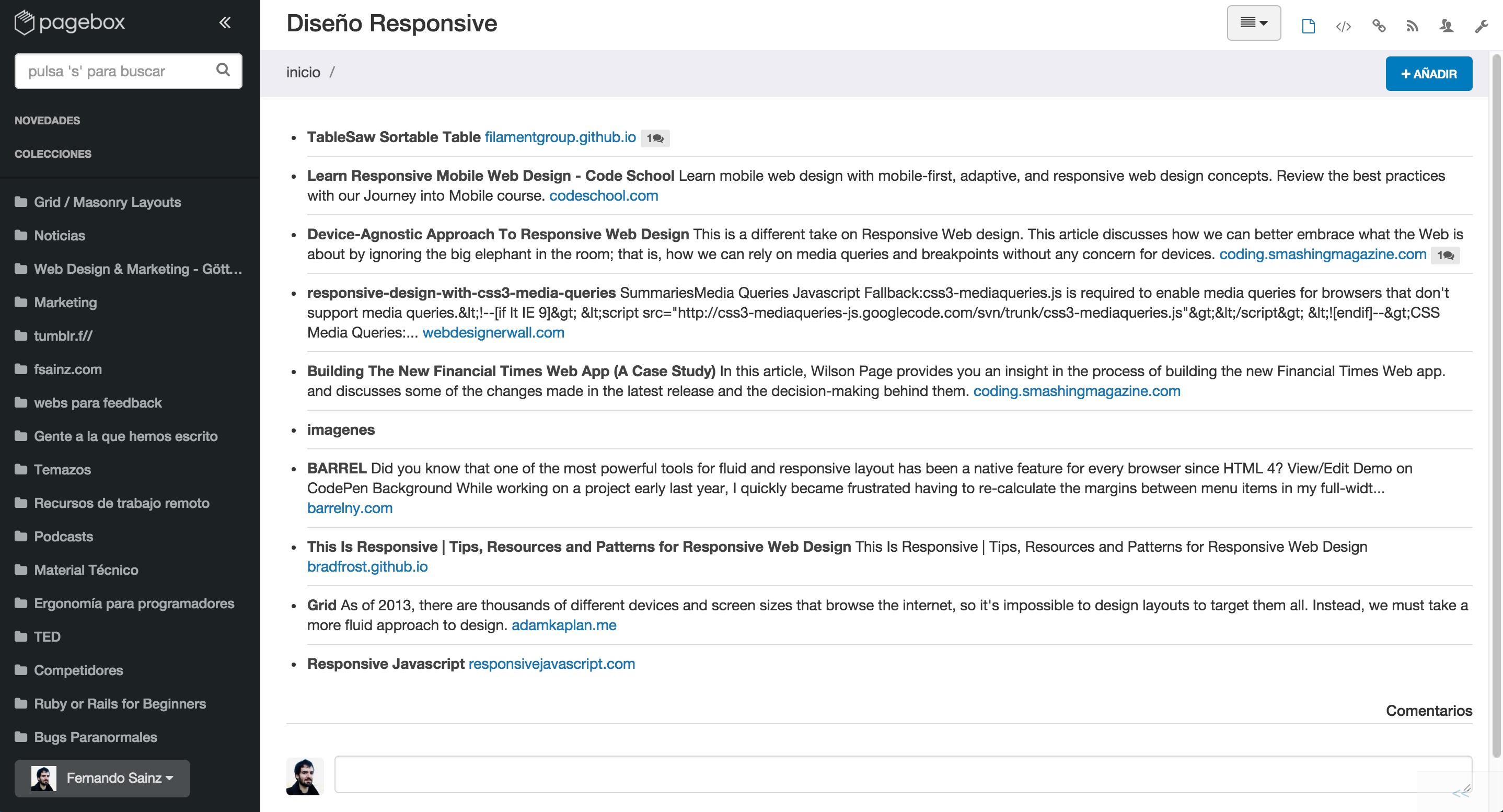Open the Material Técnico folder
Viewport: 1503px width, 812px height.
pyautogui.click(x=86, y=570)
